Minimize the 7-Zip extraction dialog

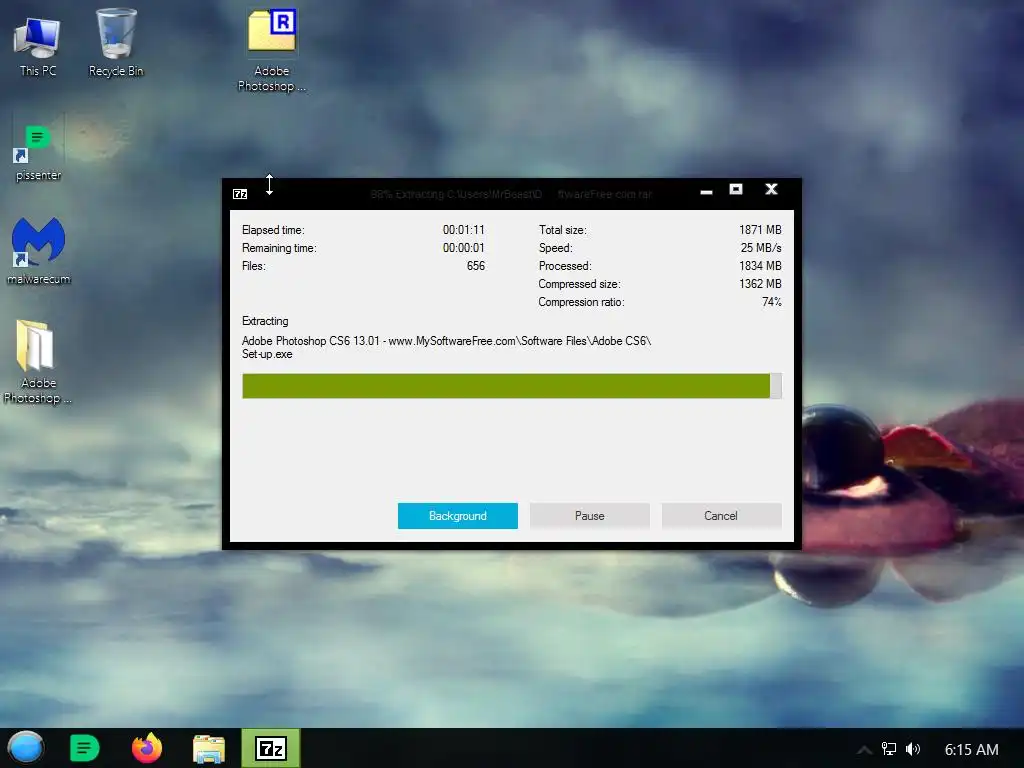(706, 191)
